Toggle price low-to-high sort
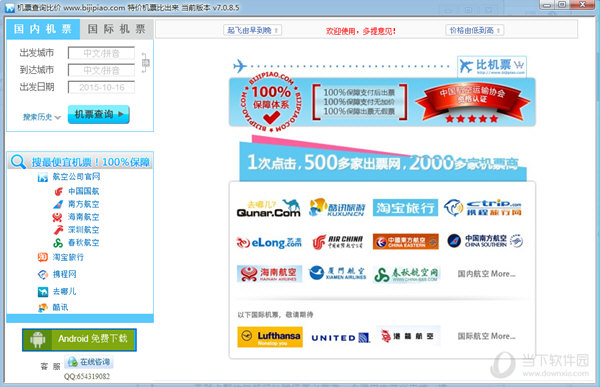The width and height of the screenshot is (600, 387). 474,30
